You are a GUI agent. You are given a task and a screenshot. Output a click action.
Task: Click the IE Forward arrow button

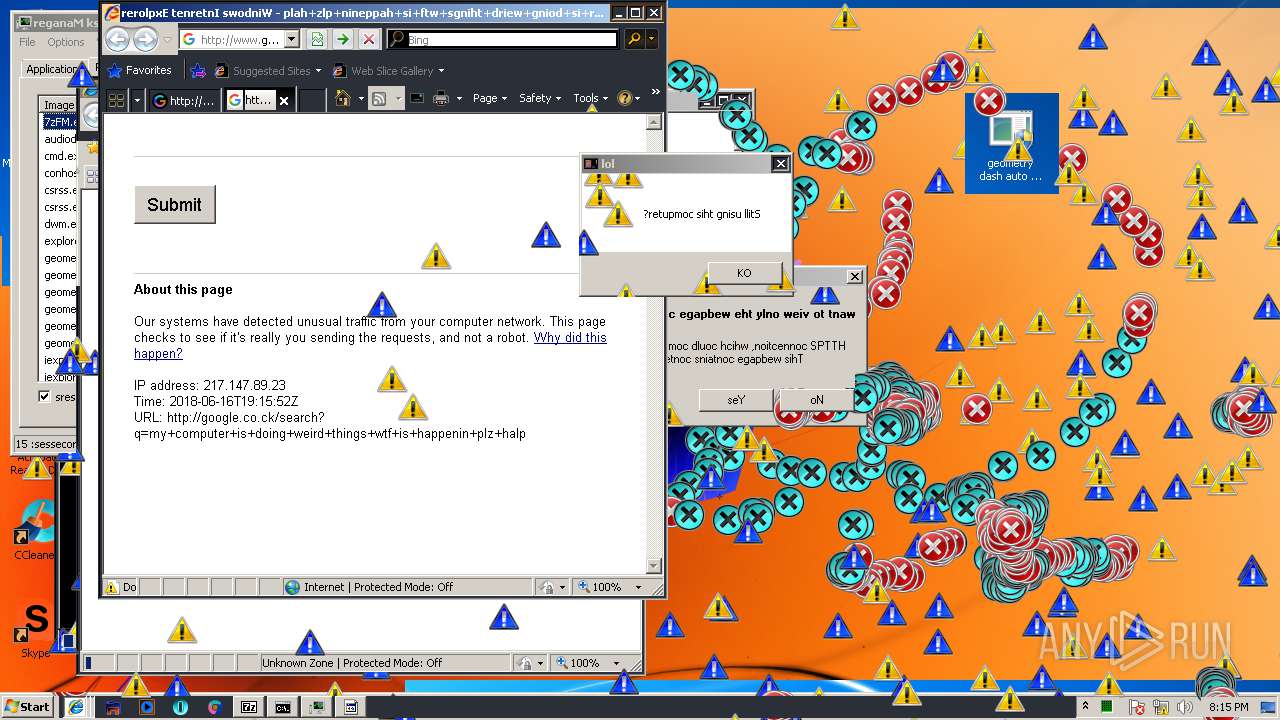point(145,39)
